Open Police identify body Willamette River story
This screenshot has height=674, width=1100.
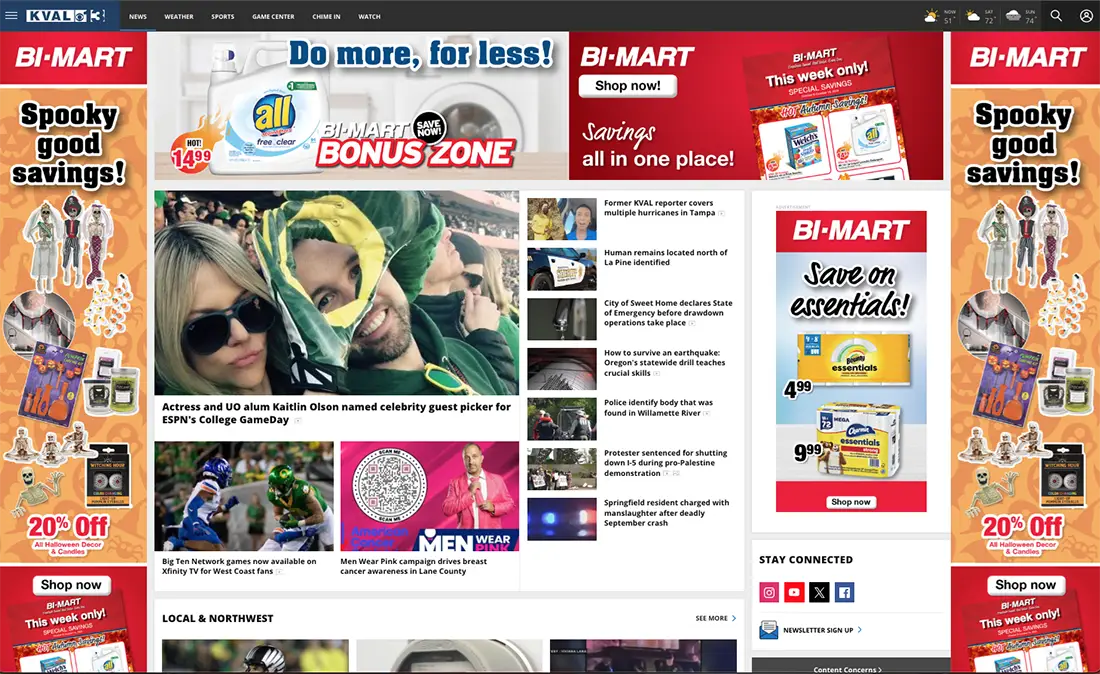pos(658,407)
